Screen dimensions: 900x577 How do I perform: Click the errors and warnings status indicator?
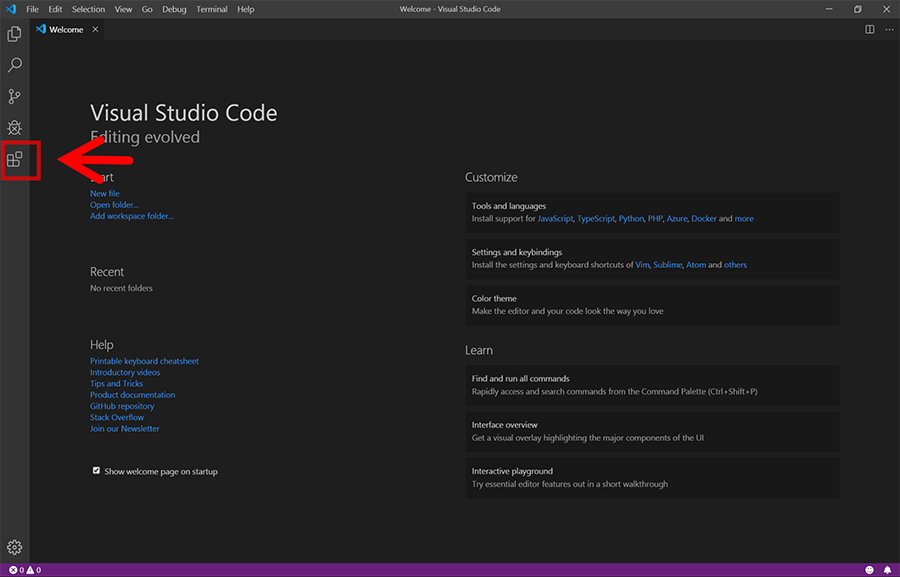(25, 570)
